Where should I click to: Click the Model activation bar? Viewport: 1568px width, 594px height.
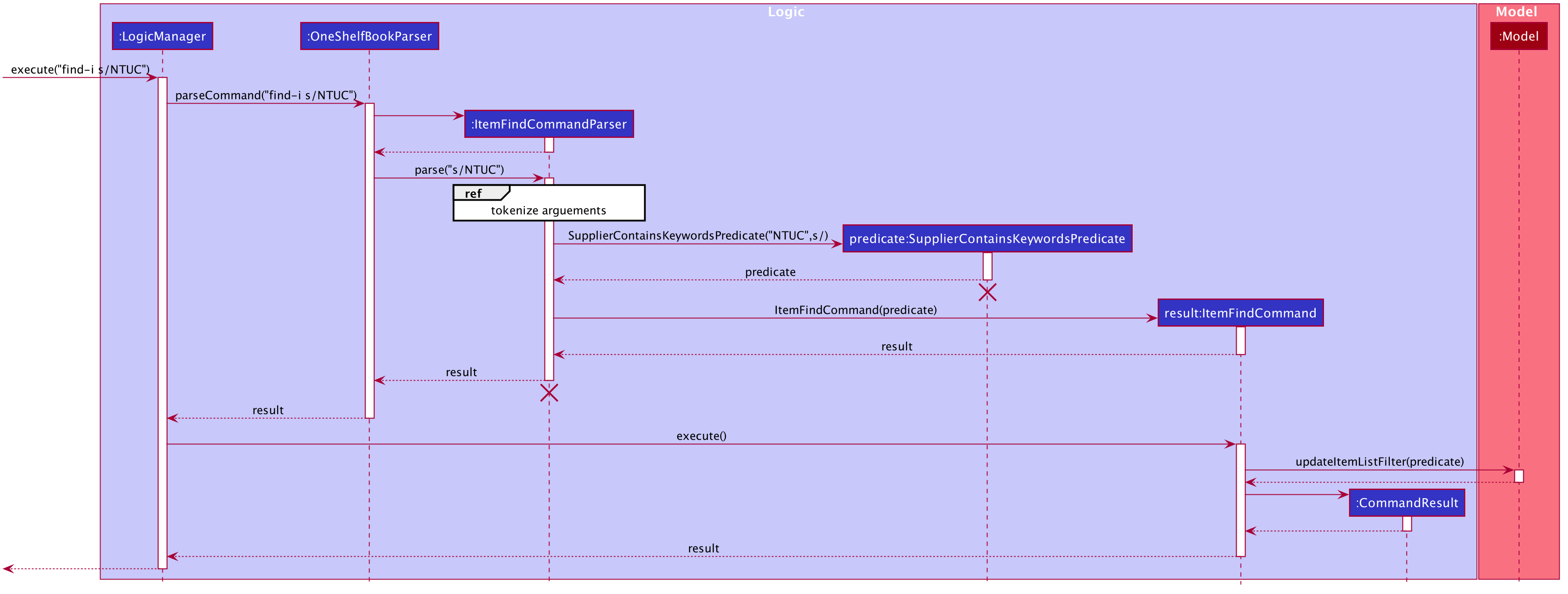click(x=1519, y=476)
